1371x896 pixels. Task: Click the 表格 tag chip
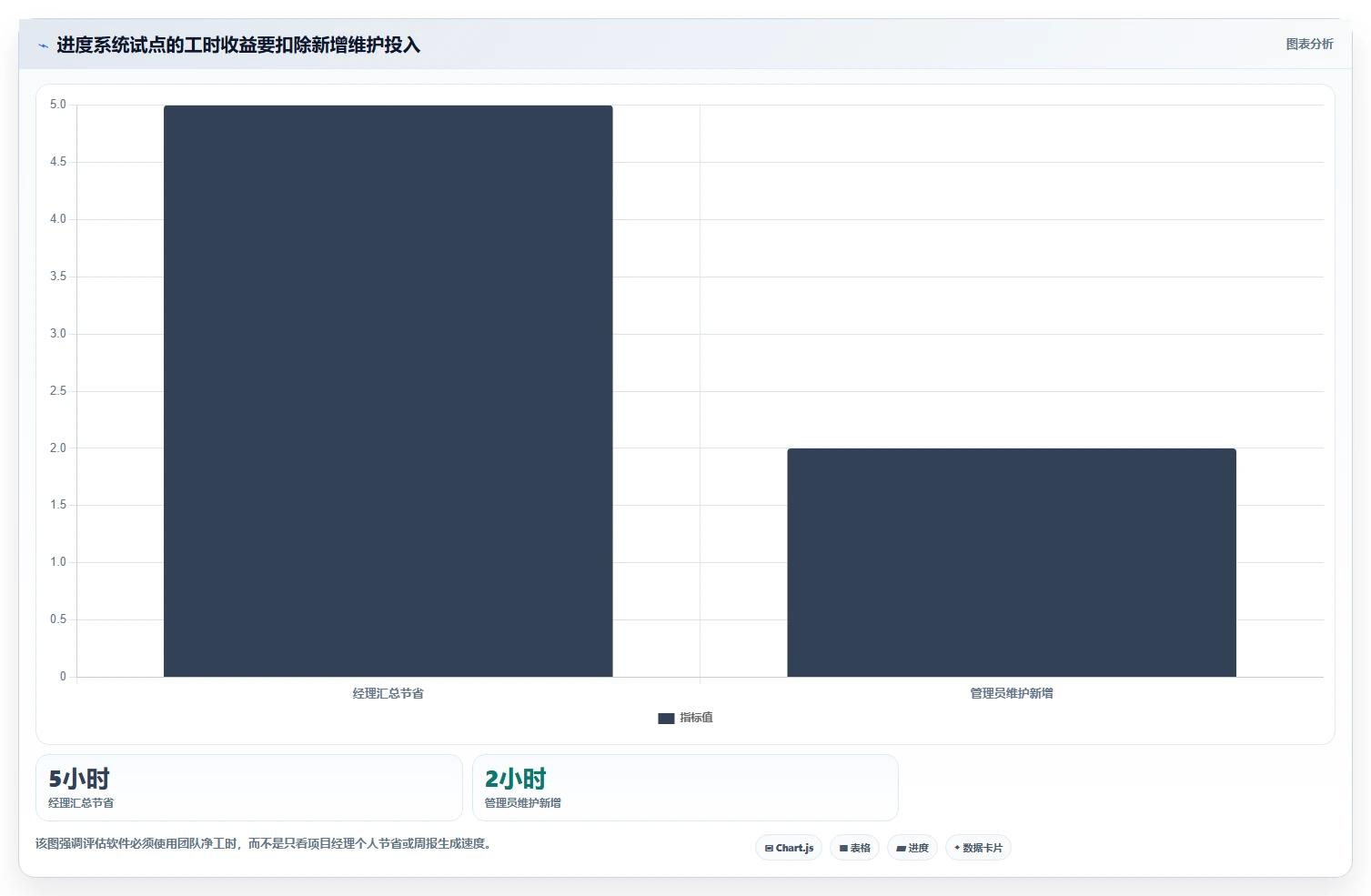pos(854,848)
